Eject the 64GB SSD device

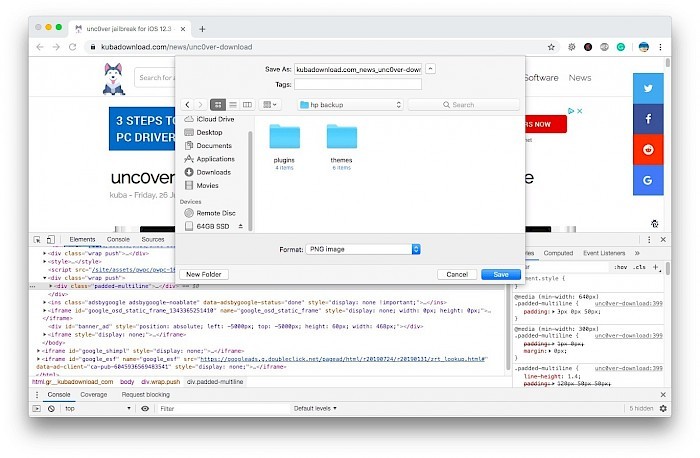[x=241, y=226]
